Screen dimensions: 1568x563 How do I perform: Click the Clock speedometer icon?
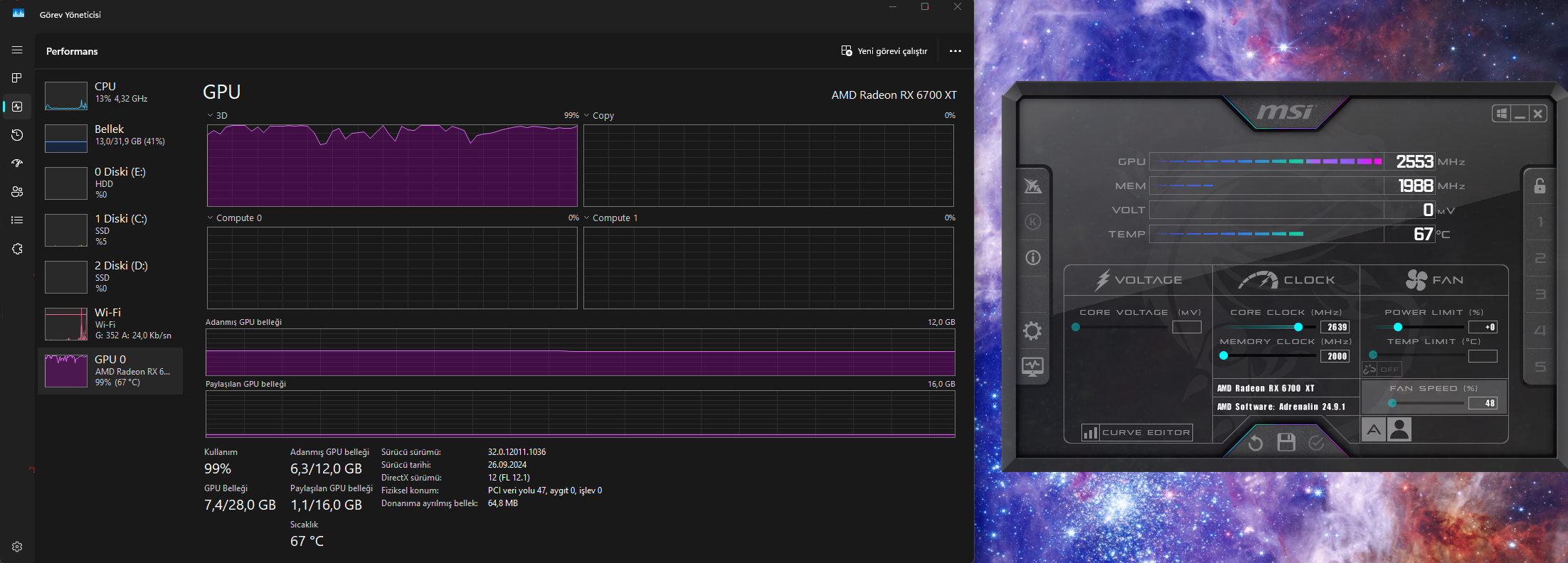tap(1258, 280)
